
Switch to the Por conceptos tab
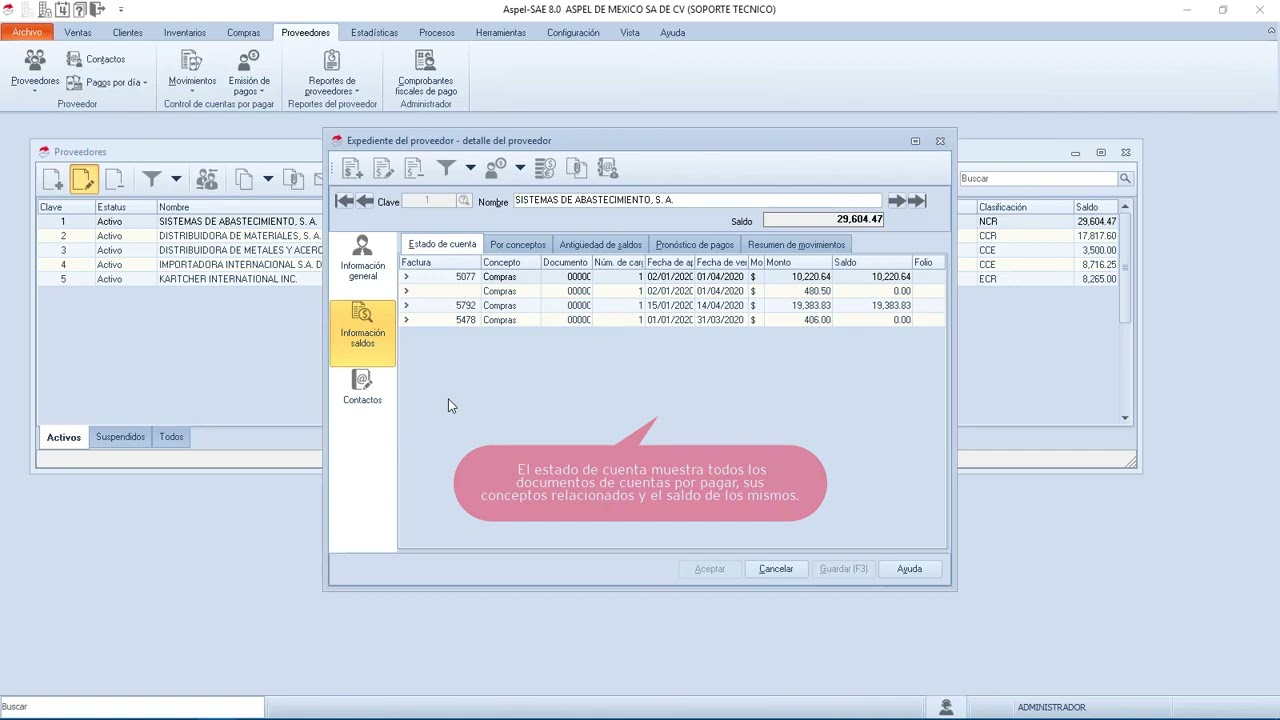coord(518,245)
